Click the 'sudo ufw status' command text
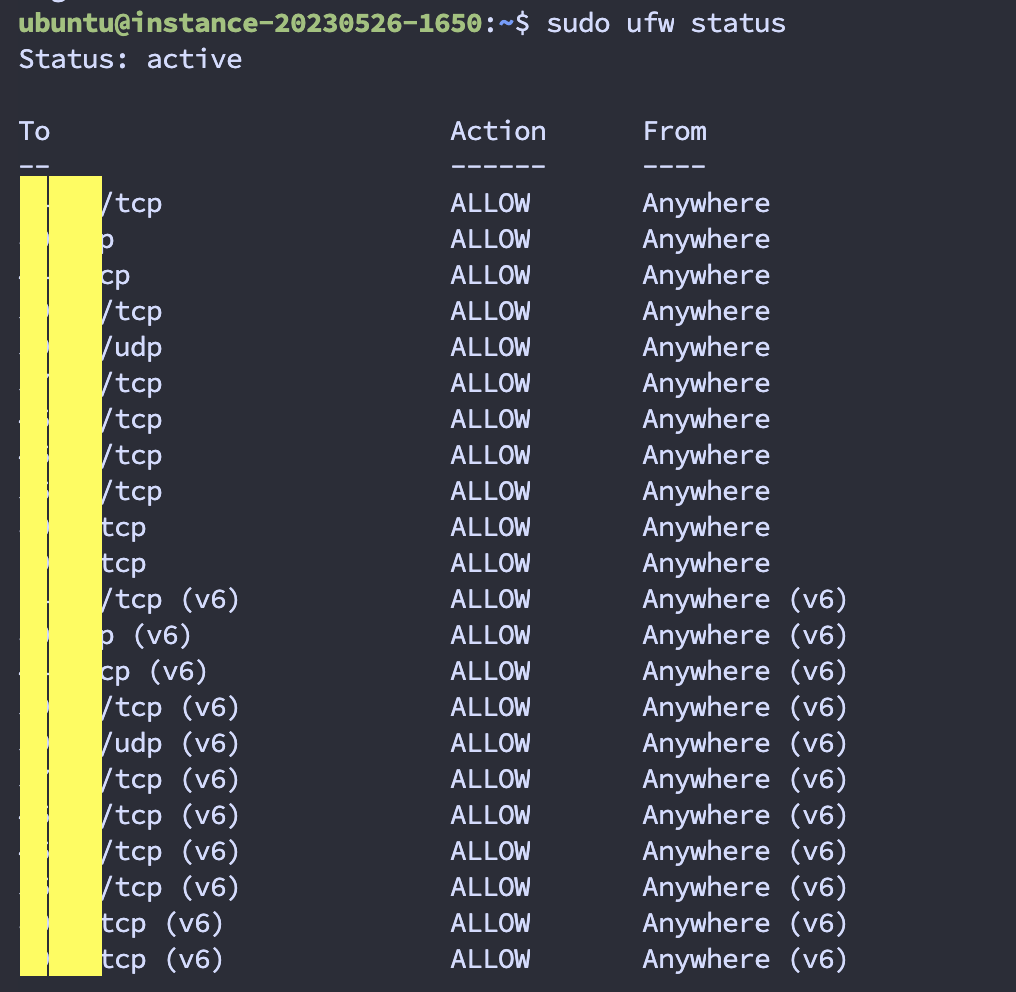The height and width of the screenshot is (992, 1016). point(665,23)
